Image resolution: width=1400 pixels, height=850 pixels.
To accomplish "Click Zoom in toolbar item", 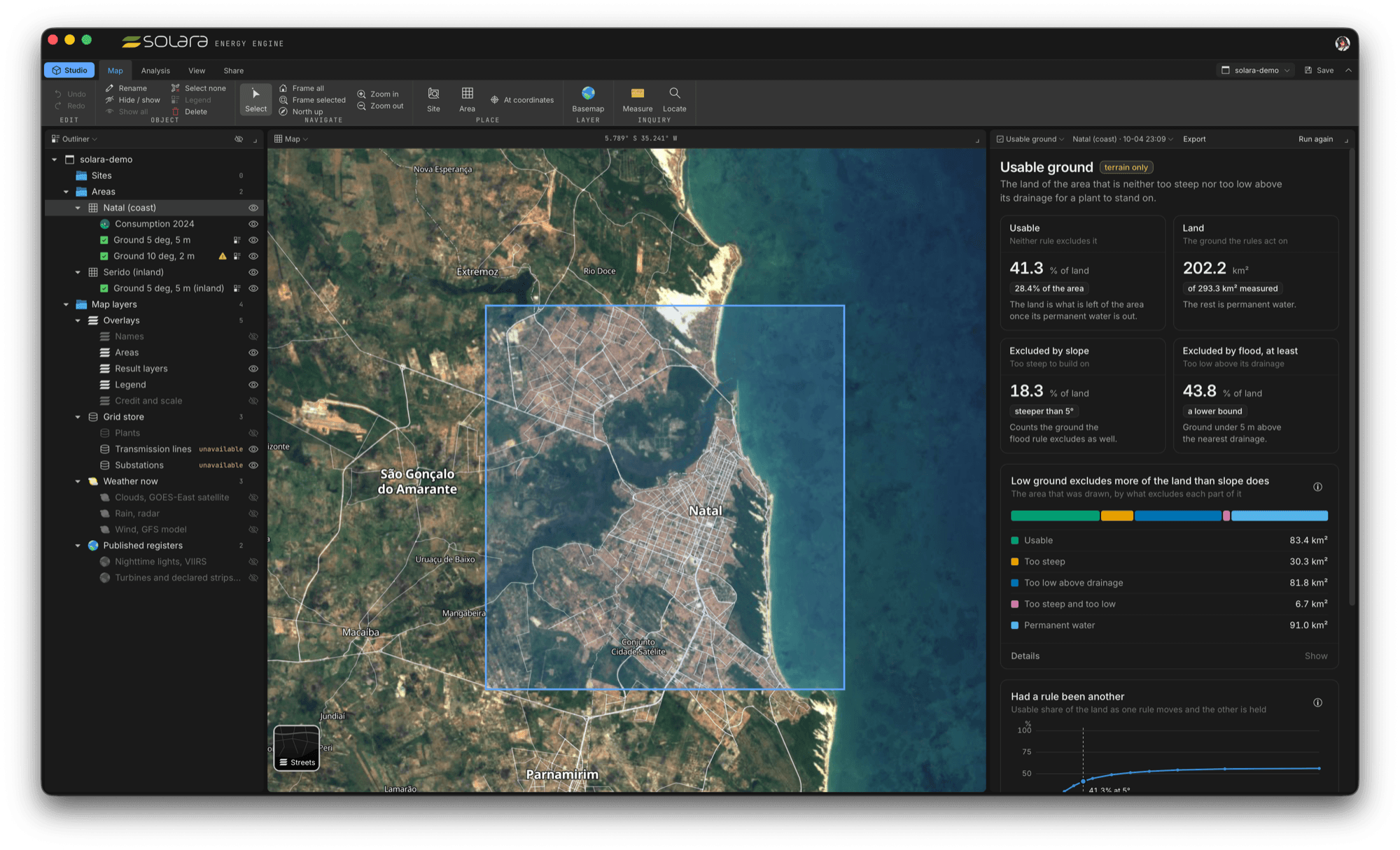I will pos(378,94).
